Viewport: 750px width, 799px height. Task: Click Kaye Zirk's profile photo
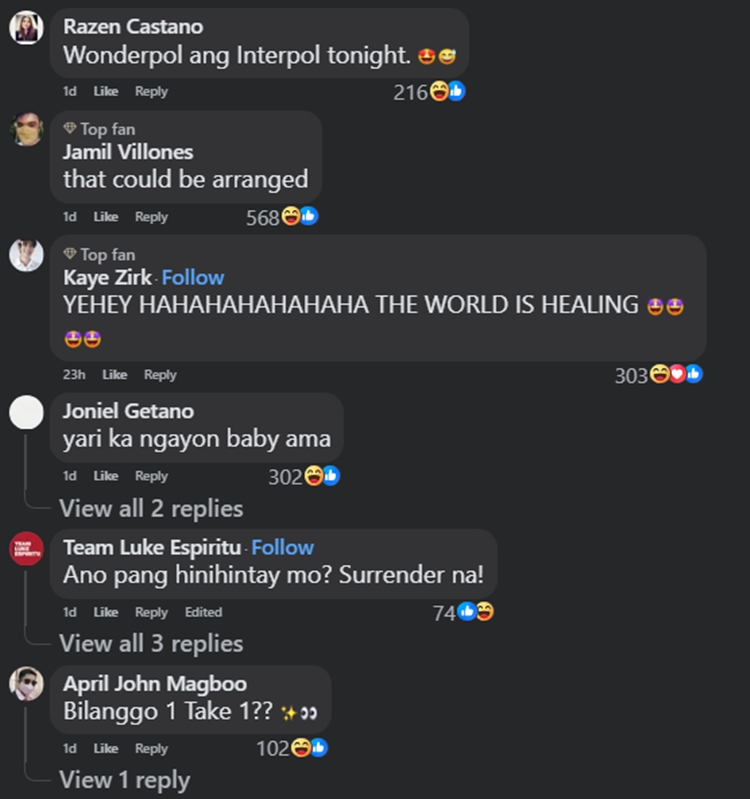[x=26, y=254]
